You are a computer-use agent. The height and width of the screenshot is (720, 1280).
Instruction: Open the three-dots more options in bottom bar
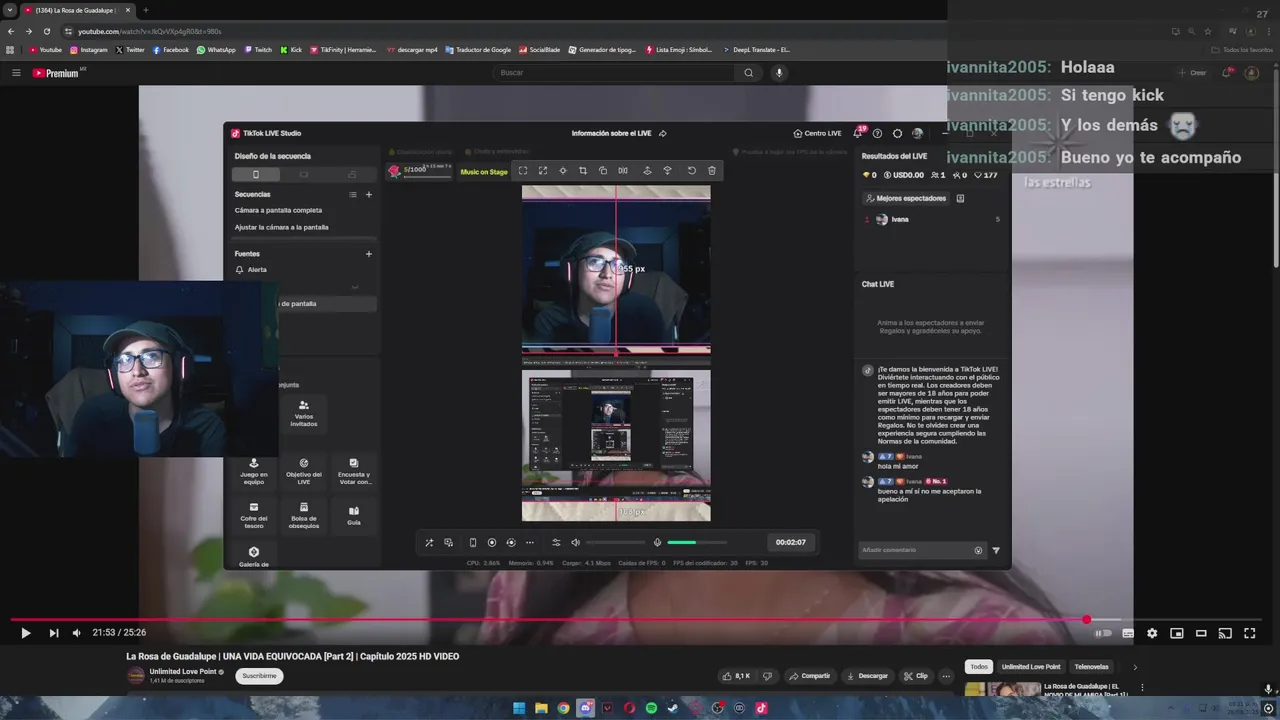(x=530, y=543)
